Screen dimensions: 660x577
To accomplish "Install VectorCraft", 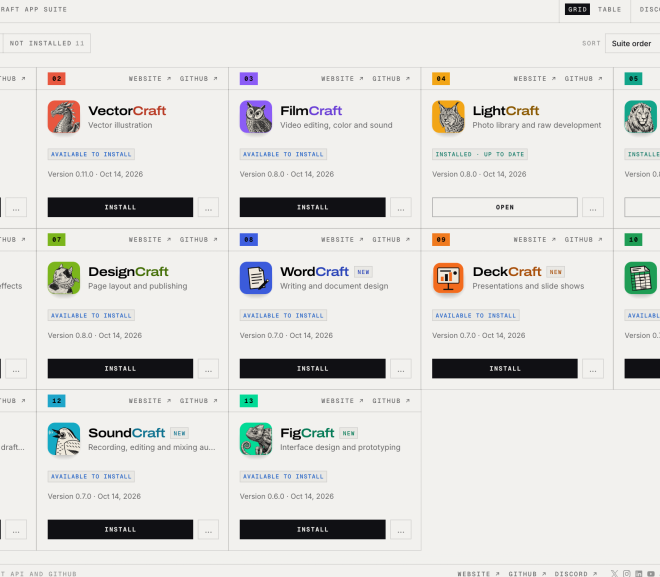I will point(120,207).
